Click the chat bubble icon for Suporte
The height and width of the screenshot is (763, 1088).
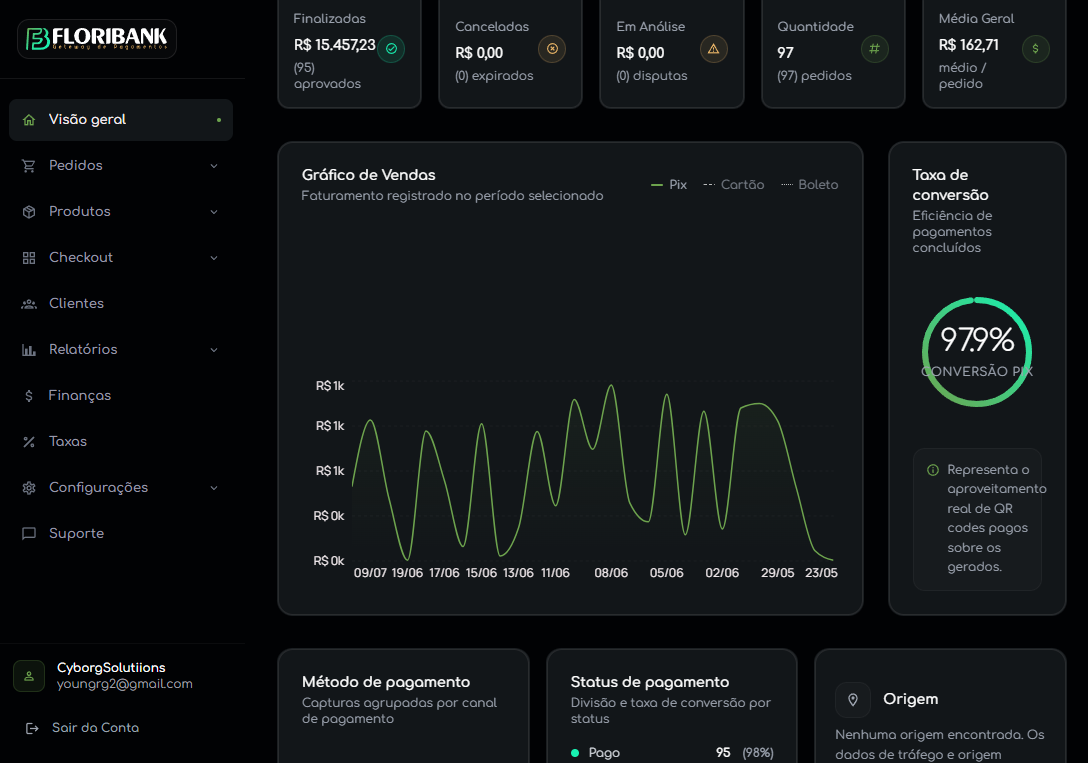(x=28, y=533)
